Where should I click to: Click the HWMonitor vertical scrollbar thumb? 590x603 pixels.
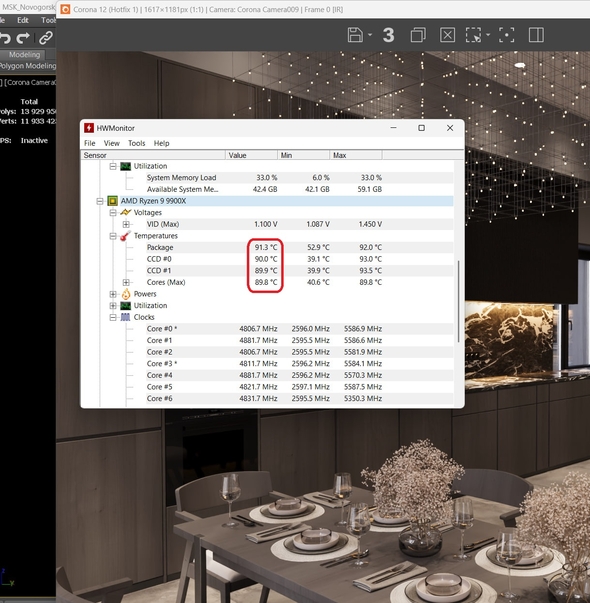458,302
